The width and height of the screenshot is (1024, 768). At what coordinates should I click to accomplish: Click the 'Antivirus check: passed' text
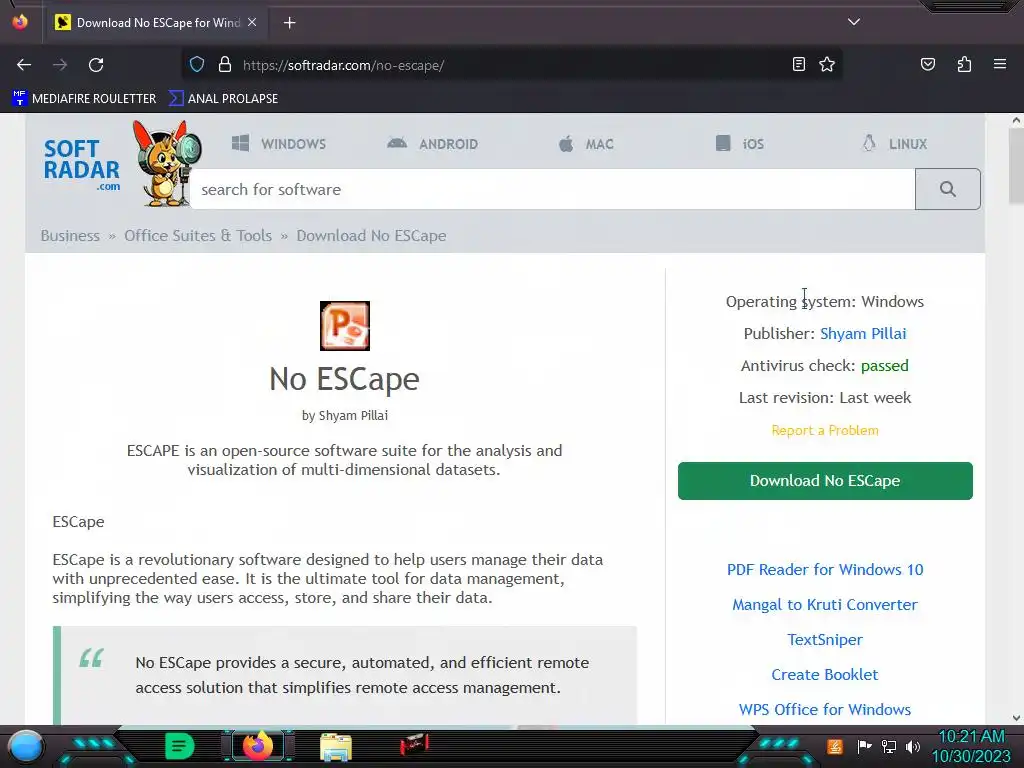pyautogui.click(x=824, y=366)
